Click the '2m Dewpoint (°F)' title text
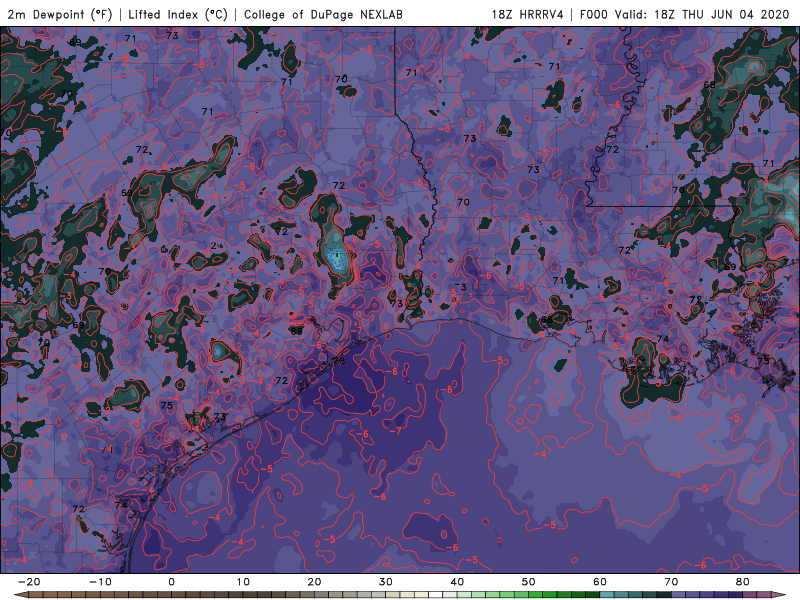The width and height of the screenshot is (800, 600). 60,14
